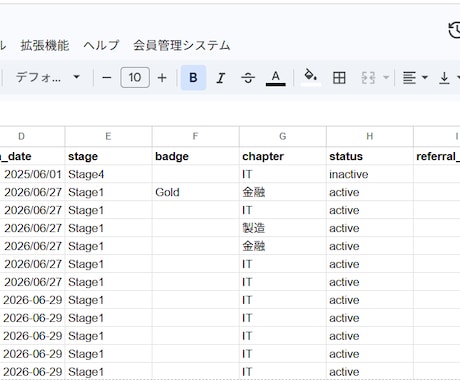Click the badge header cell

pos(195,156)
